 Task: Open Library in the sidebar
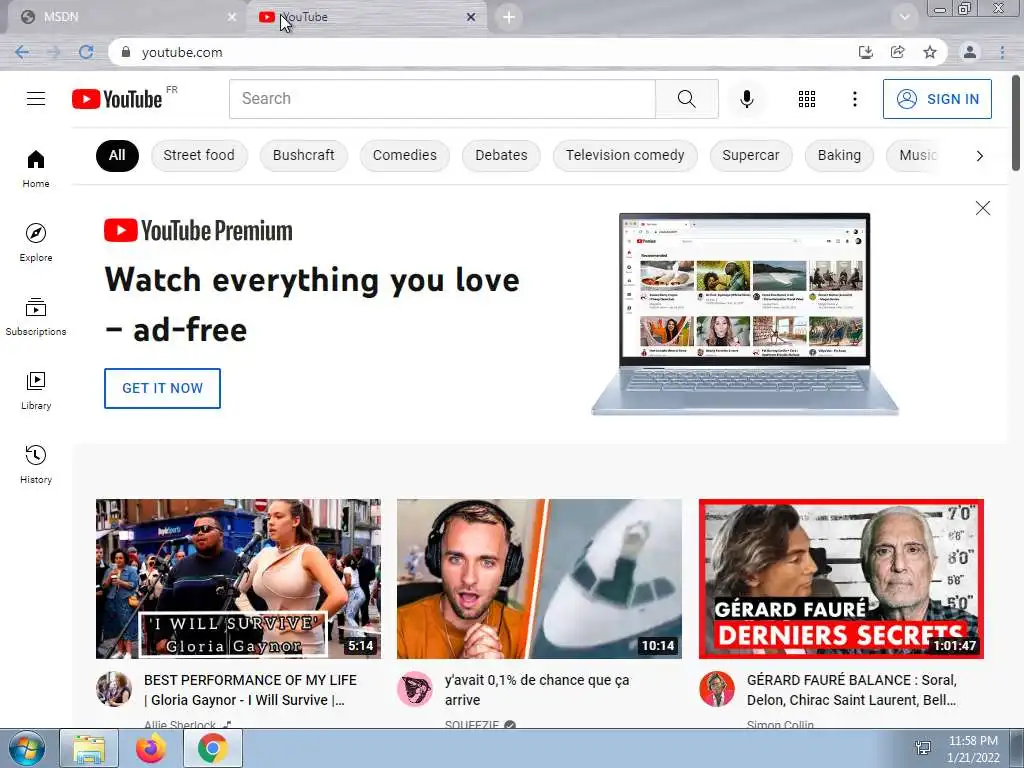pos(36,391)
